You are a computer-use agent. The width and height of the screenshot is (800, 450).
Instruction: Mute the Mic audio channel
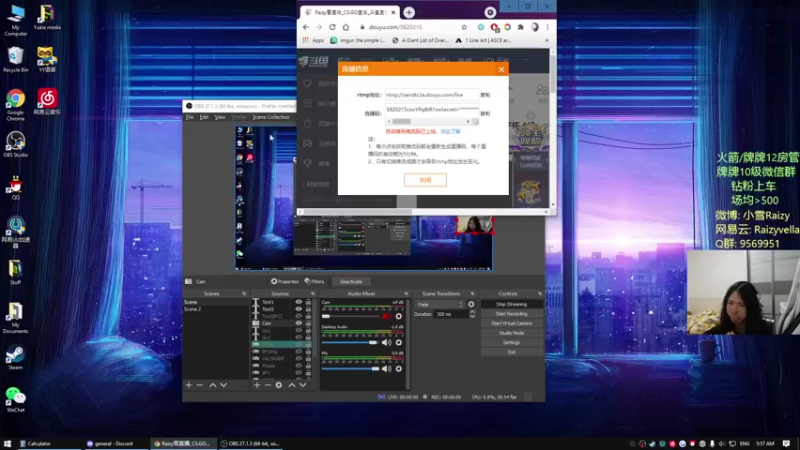[x=387, y=368]
